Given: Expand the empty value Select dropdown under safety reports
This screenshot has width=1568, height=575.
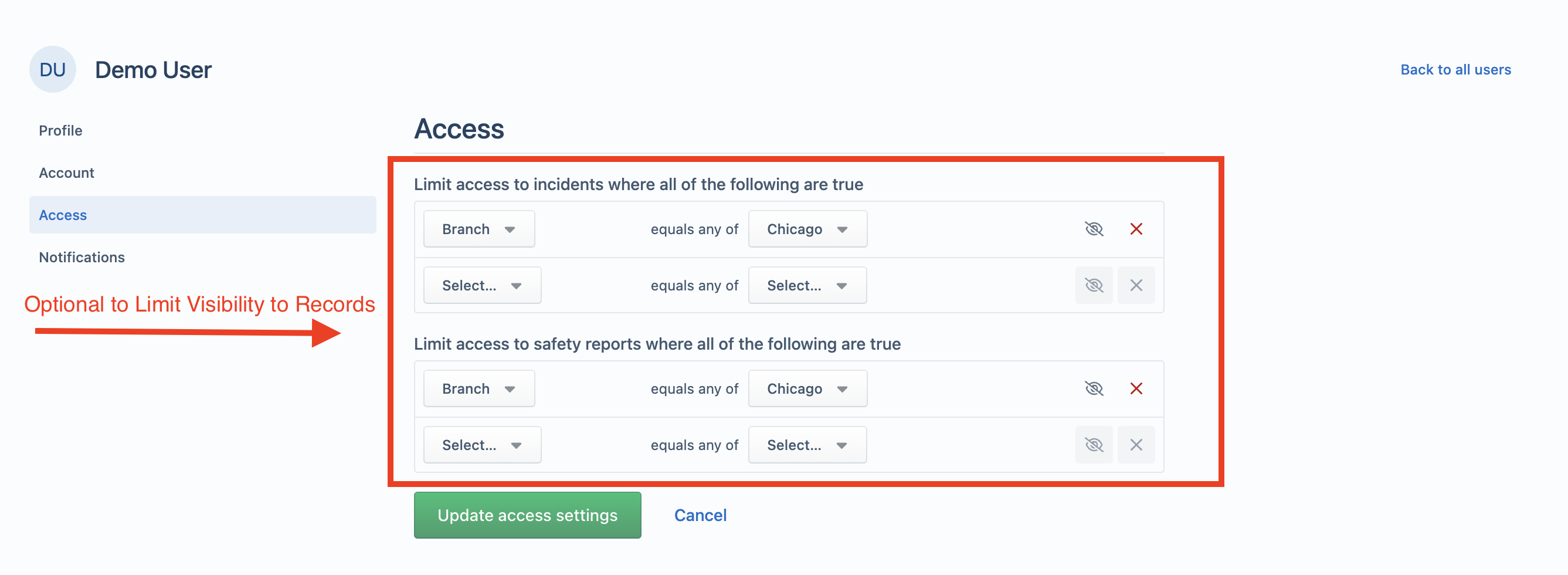Looking at the screenshot, I should 807,445.
